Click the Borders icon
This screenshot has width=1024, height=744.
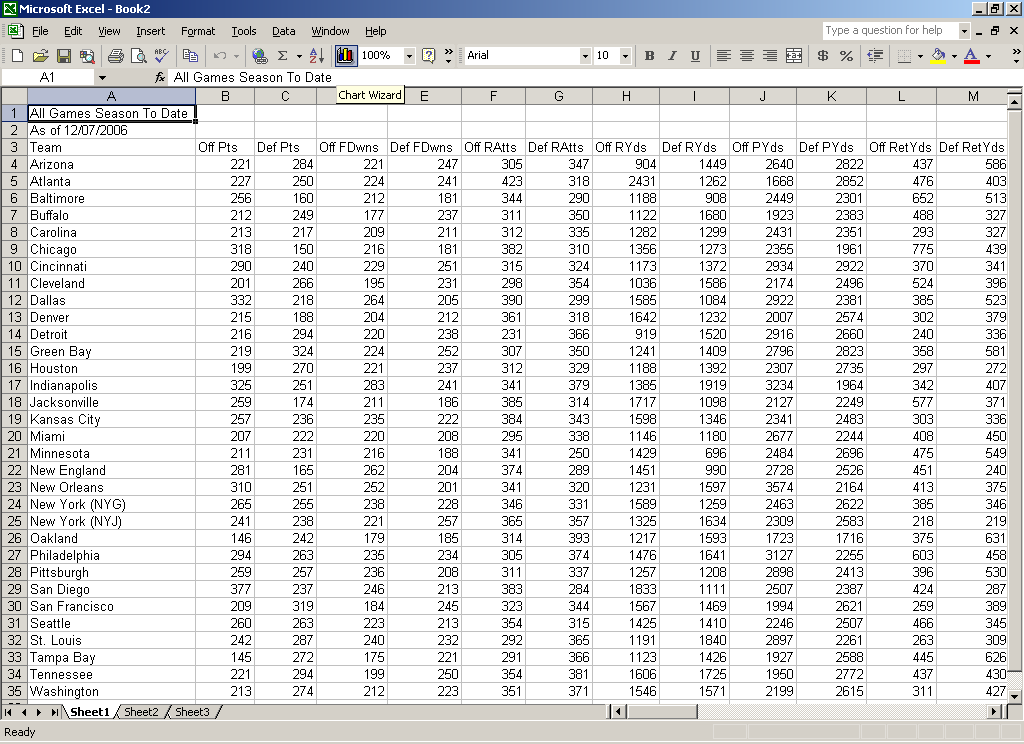coord(904,56)
